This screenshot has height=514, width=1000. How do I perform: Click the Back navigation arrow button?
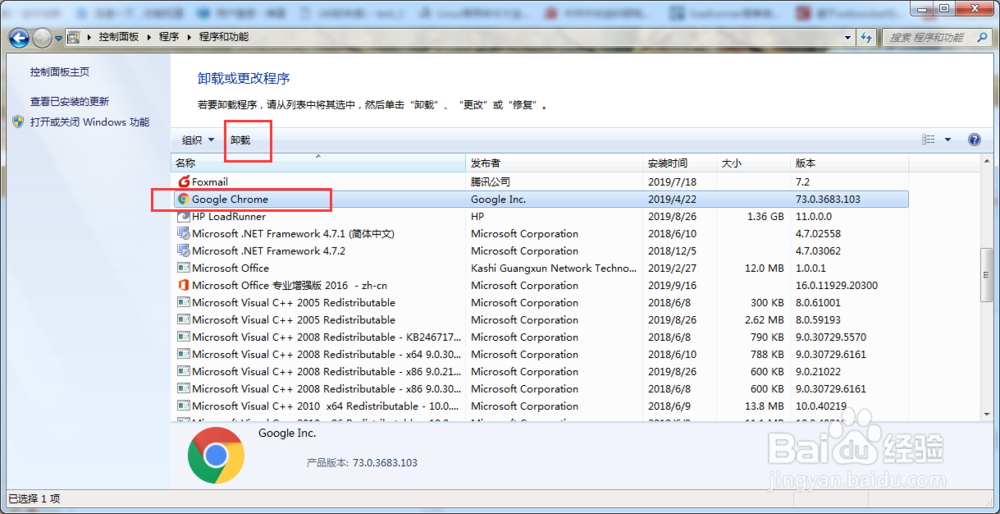tap(19, 38)
